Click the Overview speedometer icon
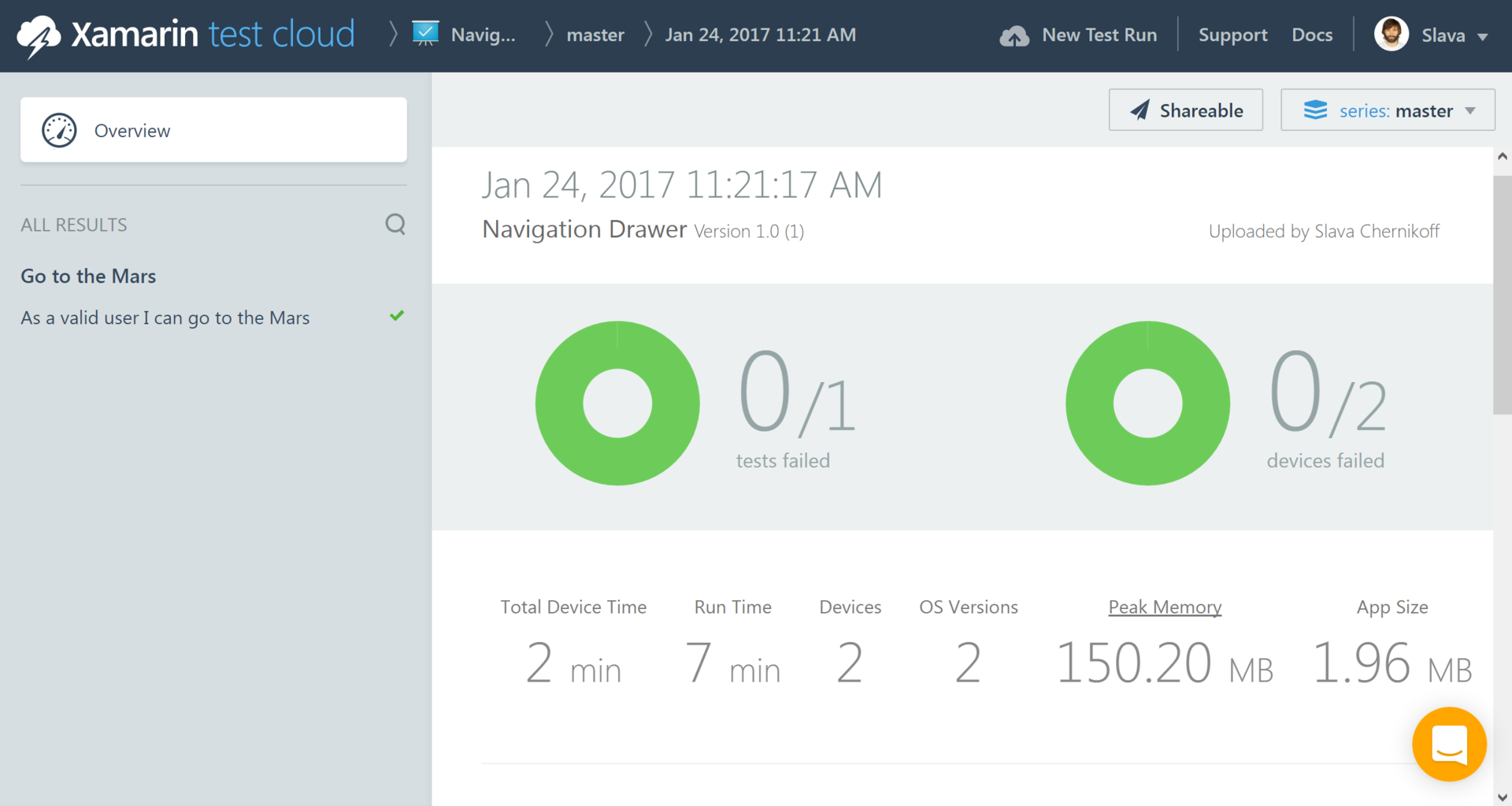The height and width of the screenshot is (806, 1512). click(x=59, y=130)
